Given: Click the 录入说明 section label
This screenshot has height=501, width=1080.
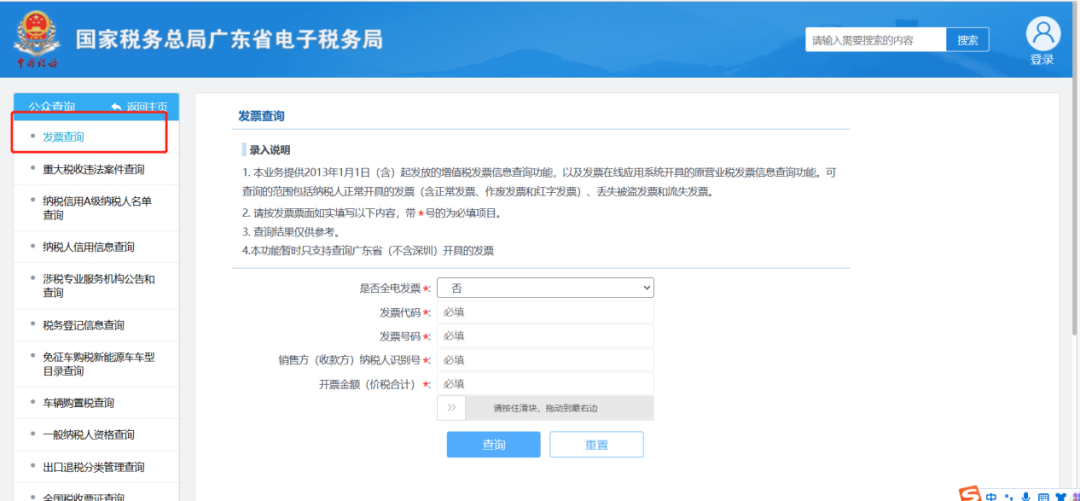Looking at the screenshot, I should pos(269,150).
